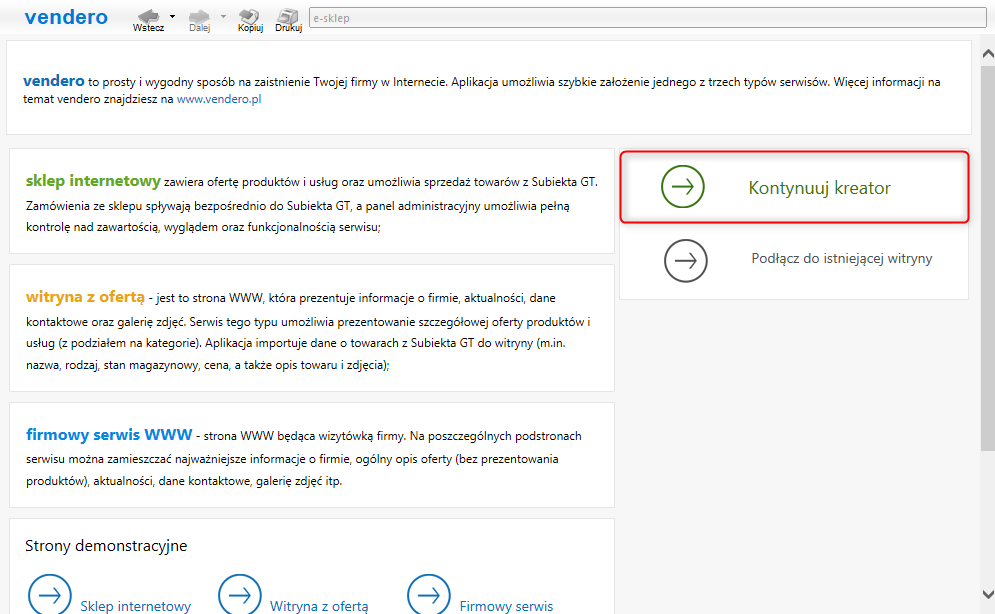
Task: Click the firmowy serwis WWW blue heading
Action: [x=109, y=434]
